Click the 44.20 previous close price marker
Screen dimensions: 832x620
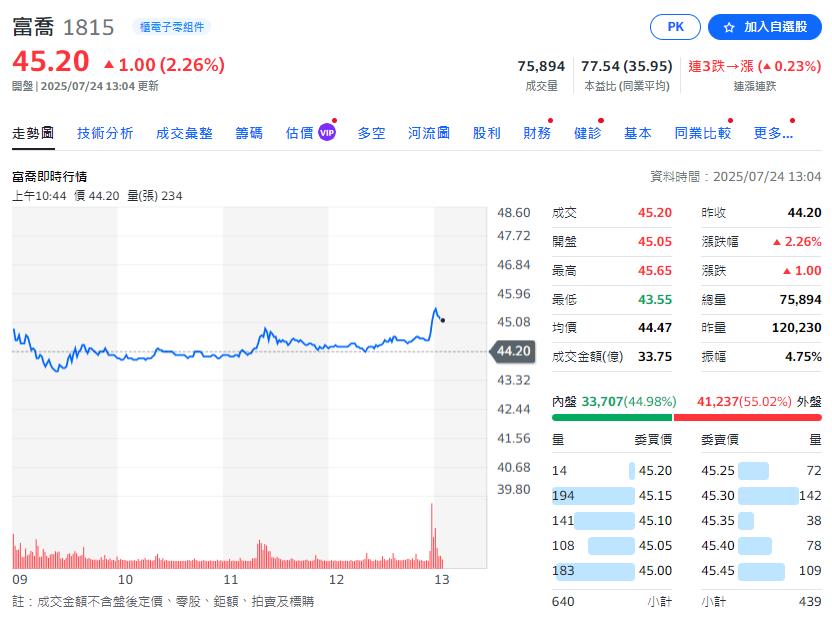click(513, 351)
